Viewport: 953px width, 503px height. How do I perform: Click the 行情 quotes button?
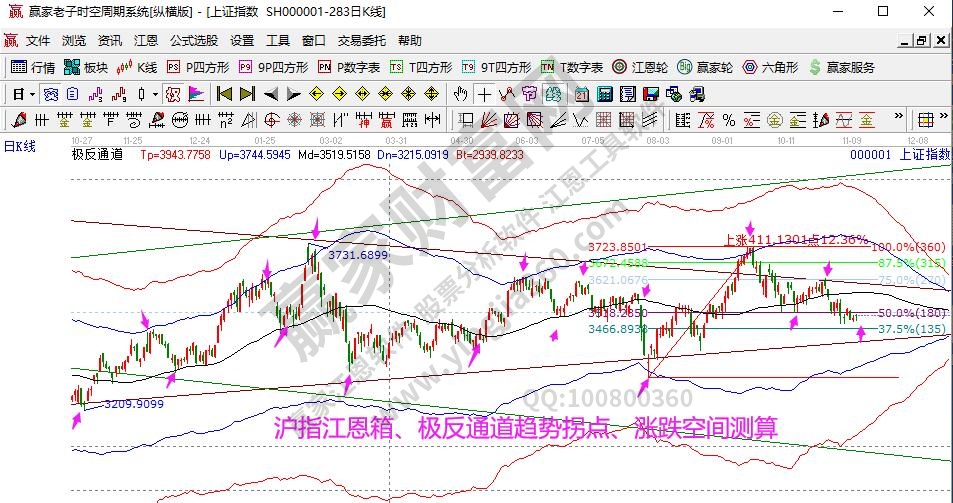click(33, 67)
